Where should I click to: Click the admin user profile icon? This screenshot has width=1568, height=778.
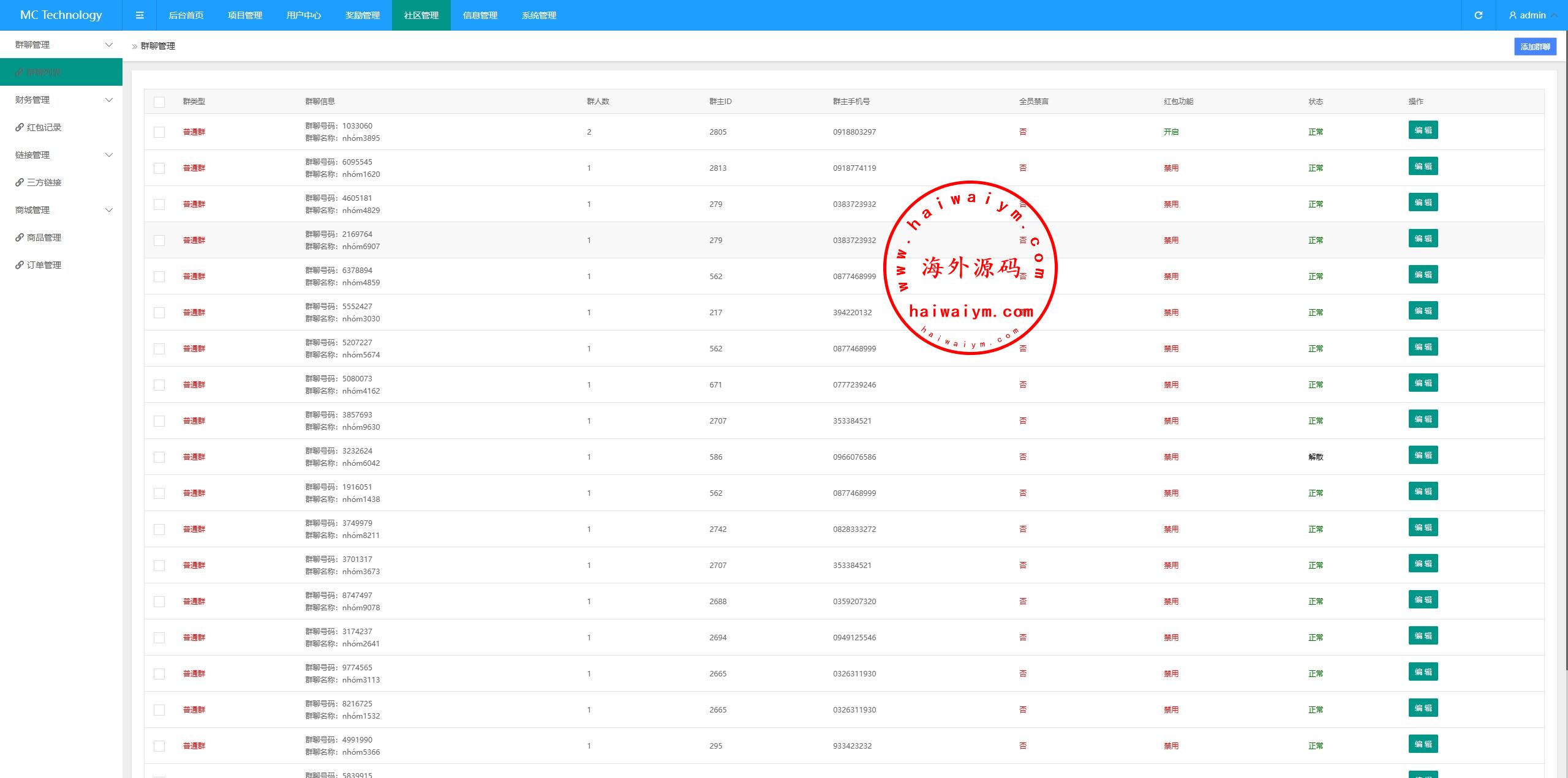[1512, 15]
